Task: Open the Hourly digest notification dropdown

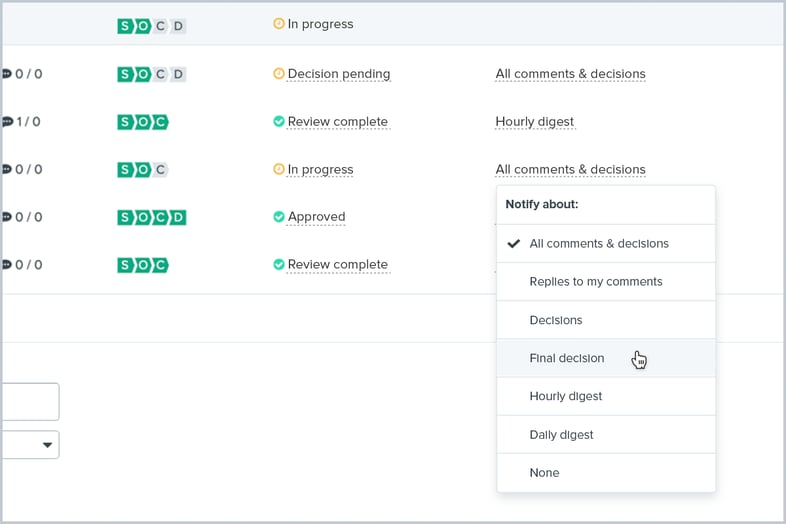Action: [x=534, y=122]
